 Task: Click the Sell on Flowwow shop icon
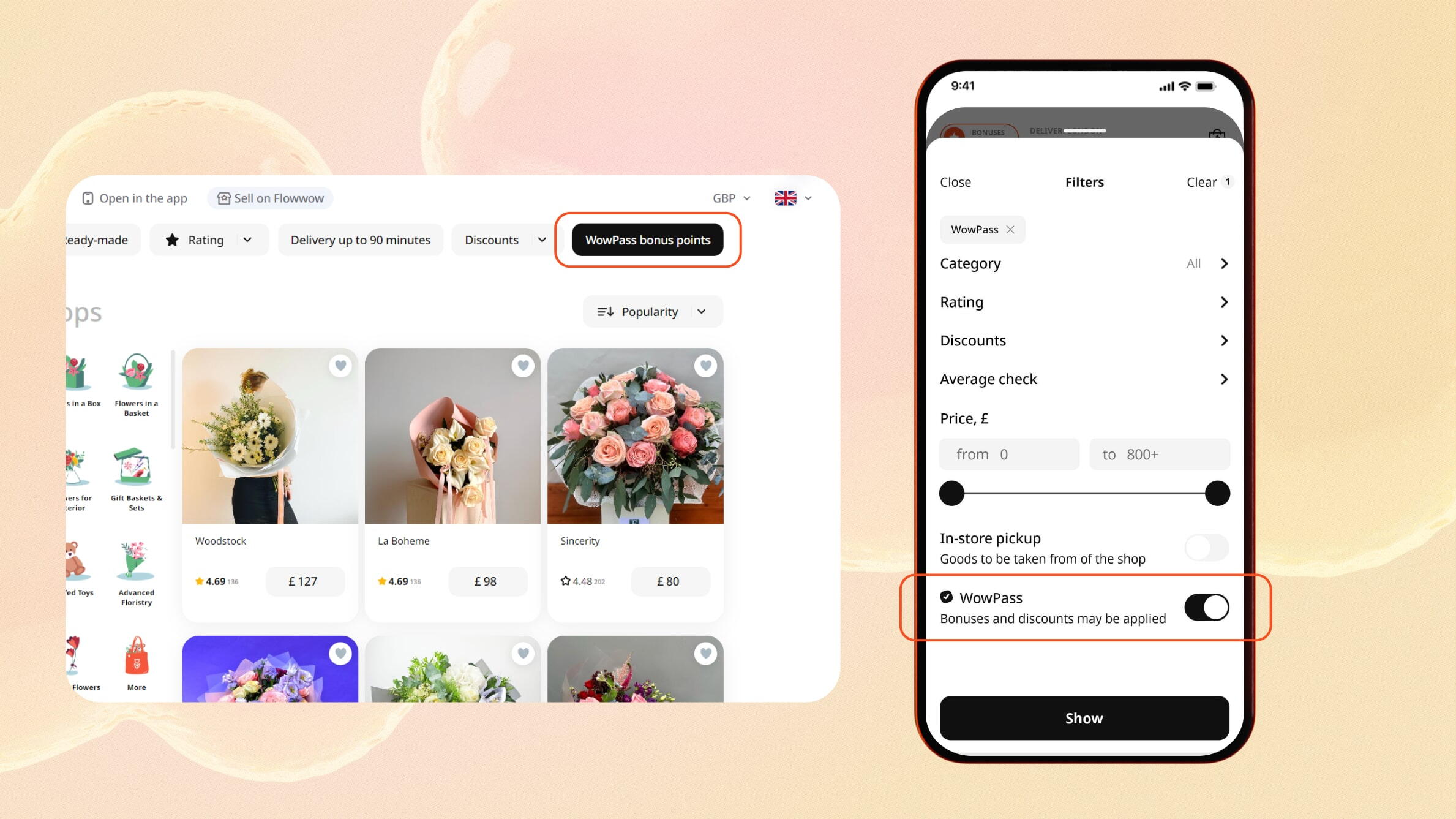click(x=222, y=197)
